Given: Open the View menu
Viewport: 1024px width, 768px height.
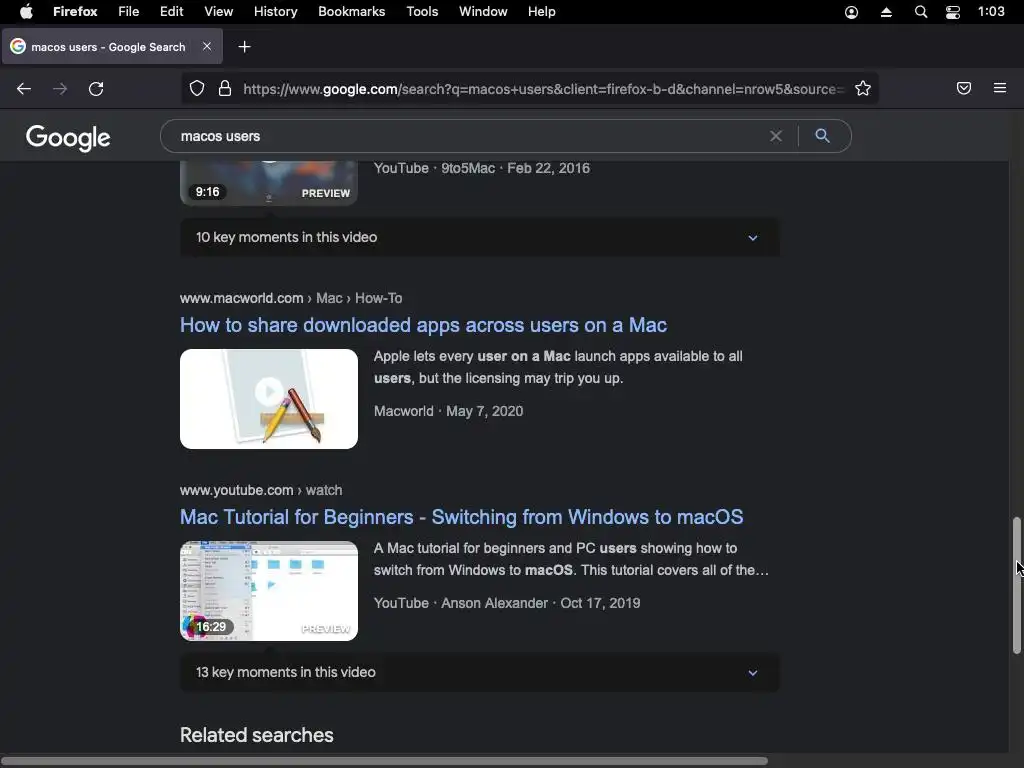Looking at the screenshot, I should click(218, 12).
